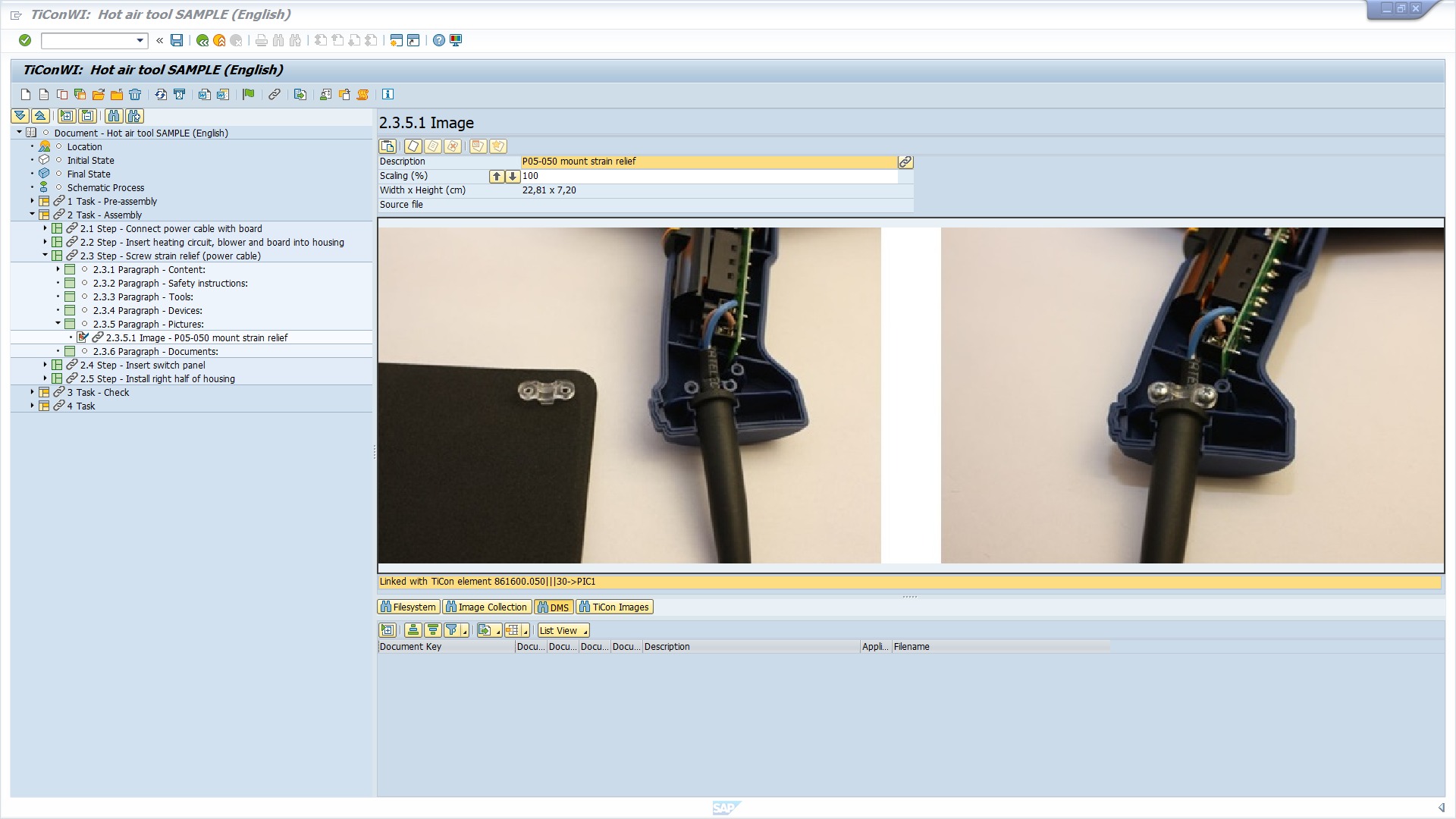Save with the floppy disk icon
The width and height of the screenshot is (1456, 819).
pos(177,40)
